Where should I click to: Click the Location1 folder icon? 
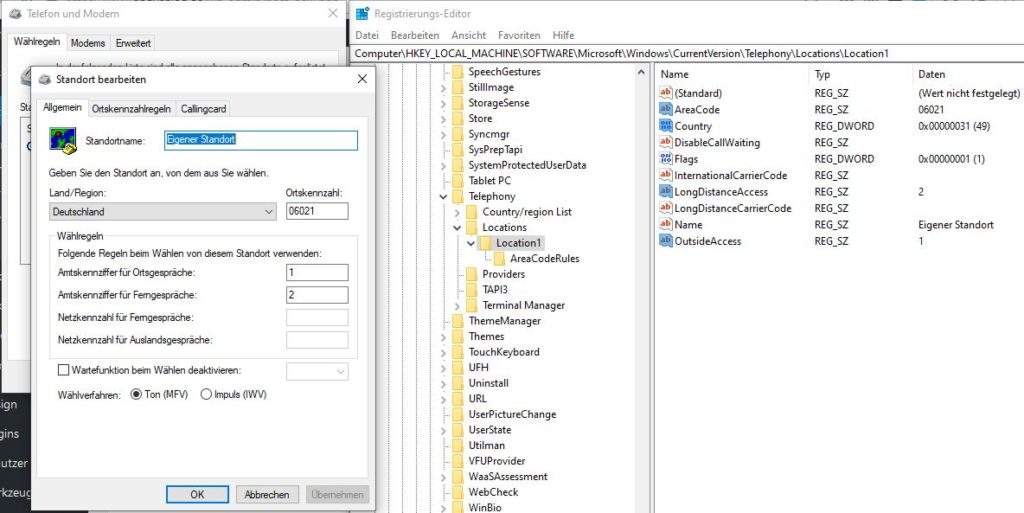pos(486,243)
